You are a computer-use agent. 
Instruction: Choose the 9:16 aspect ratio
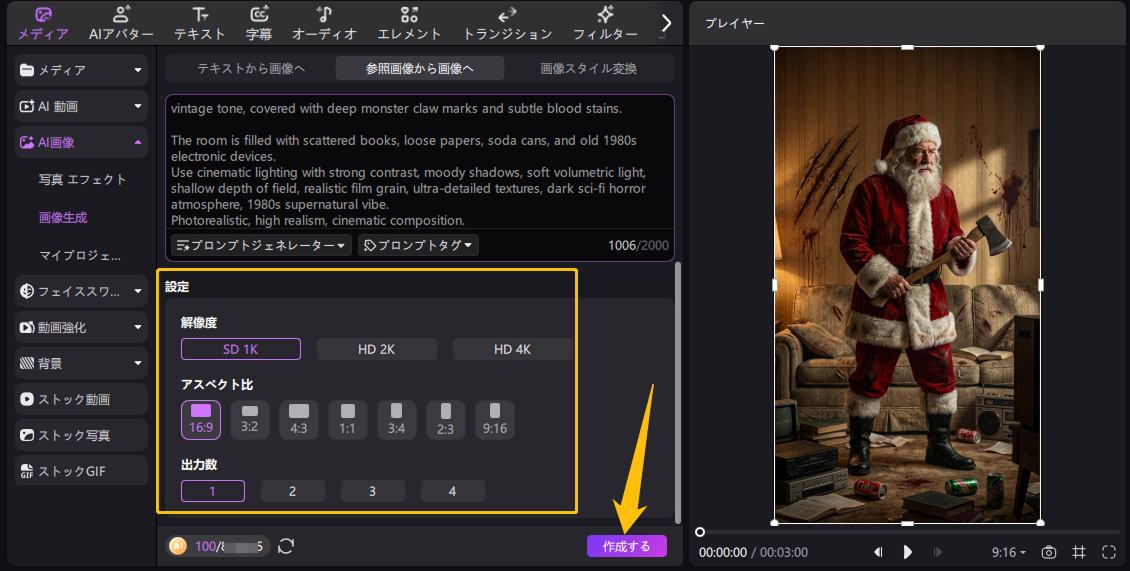coord(494,420)
